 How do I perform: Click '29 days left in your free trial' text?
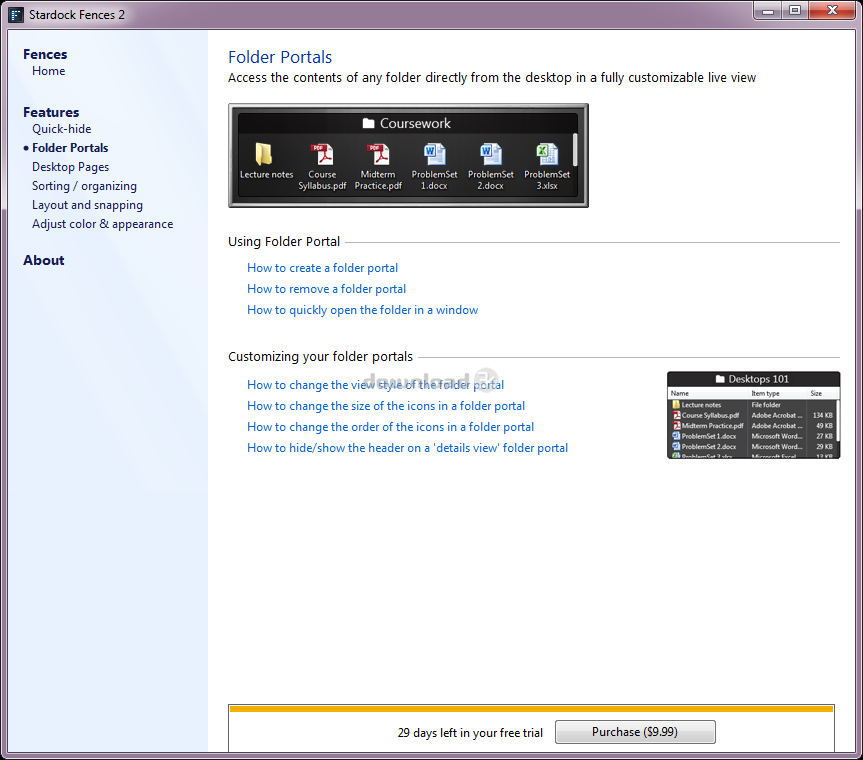[x=470, y=732]
